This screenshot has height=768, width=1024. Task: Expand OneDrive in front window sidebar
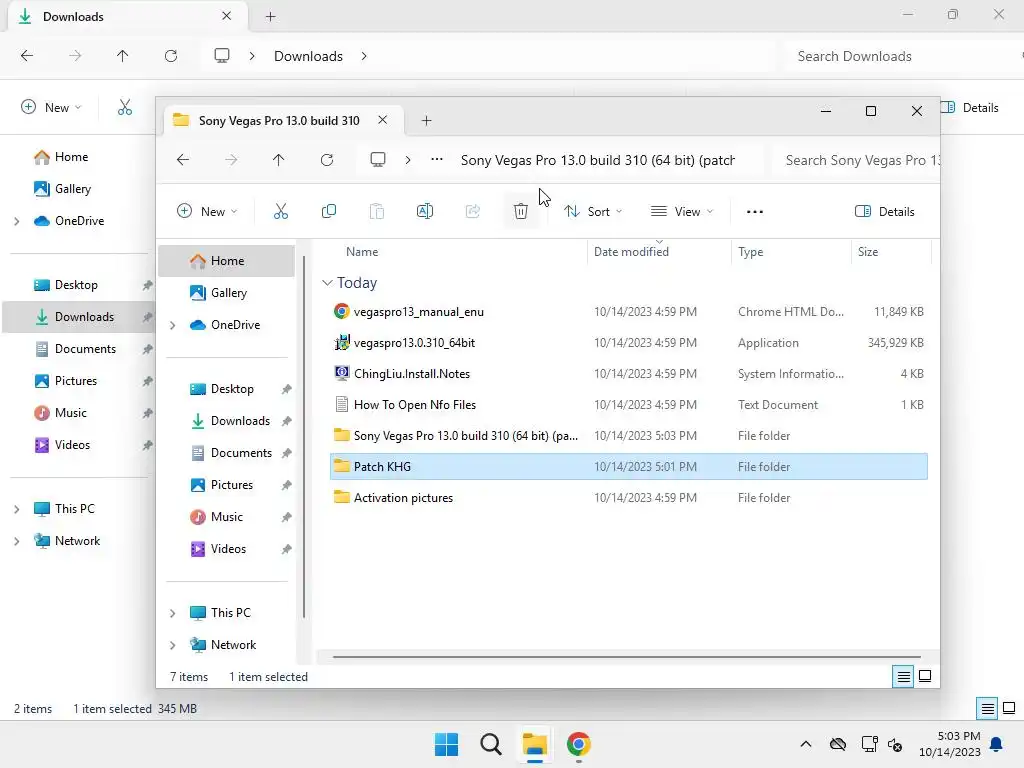172,325
